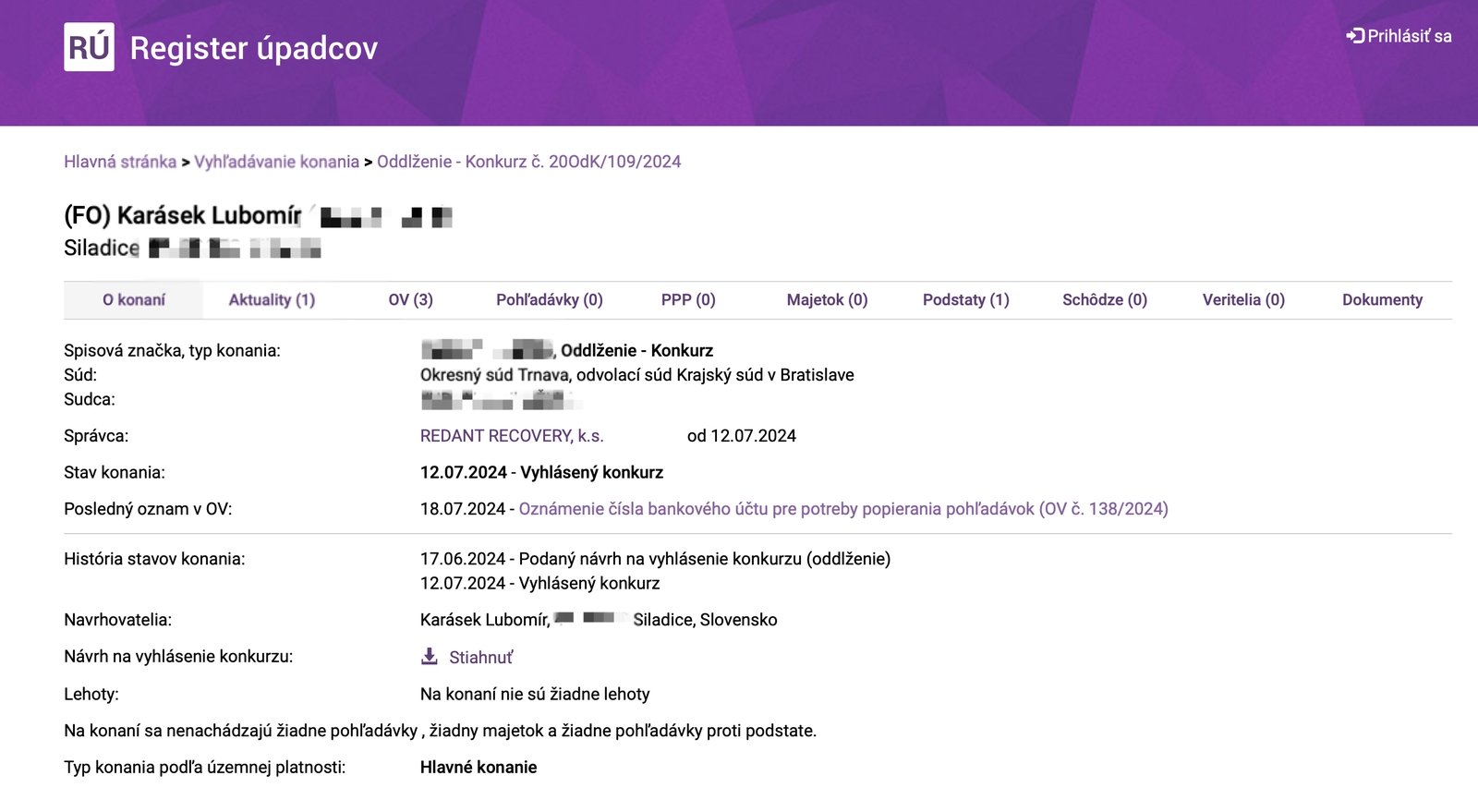1478x812 pixels.
Task: Click the História stavov konania label
Action: [154, 559]
